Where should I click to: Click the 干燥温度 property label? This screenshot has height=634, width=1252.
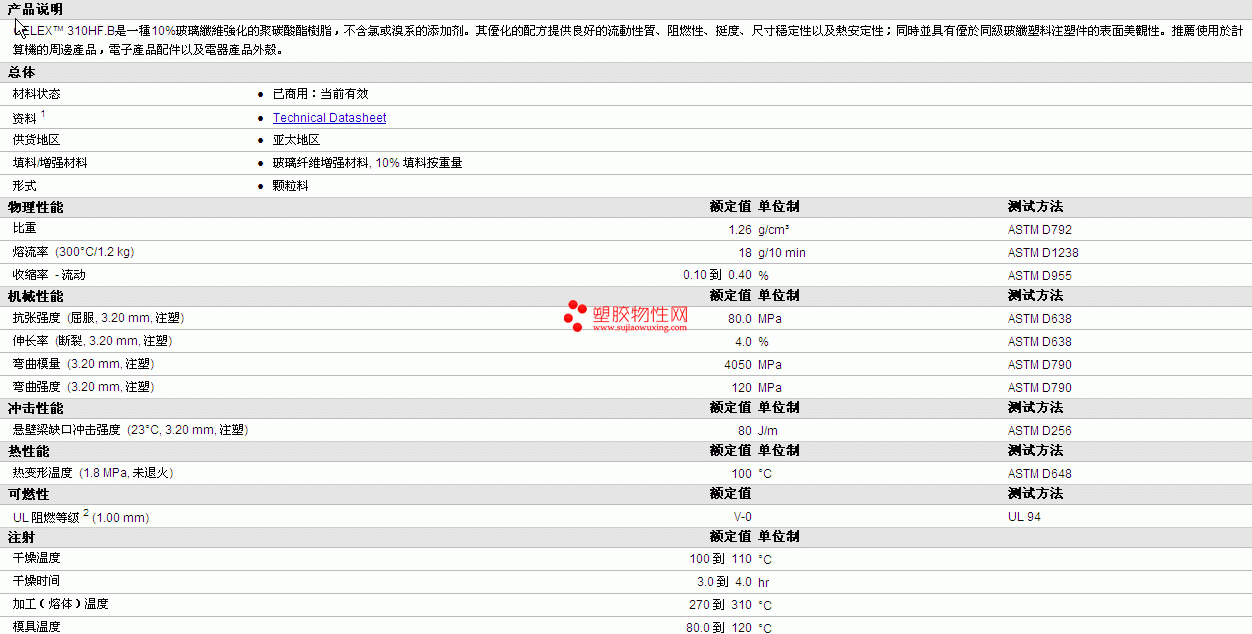click(x=36, y=559)
